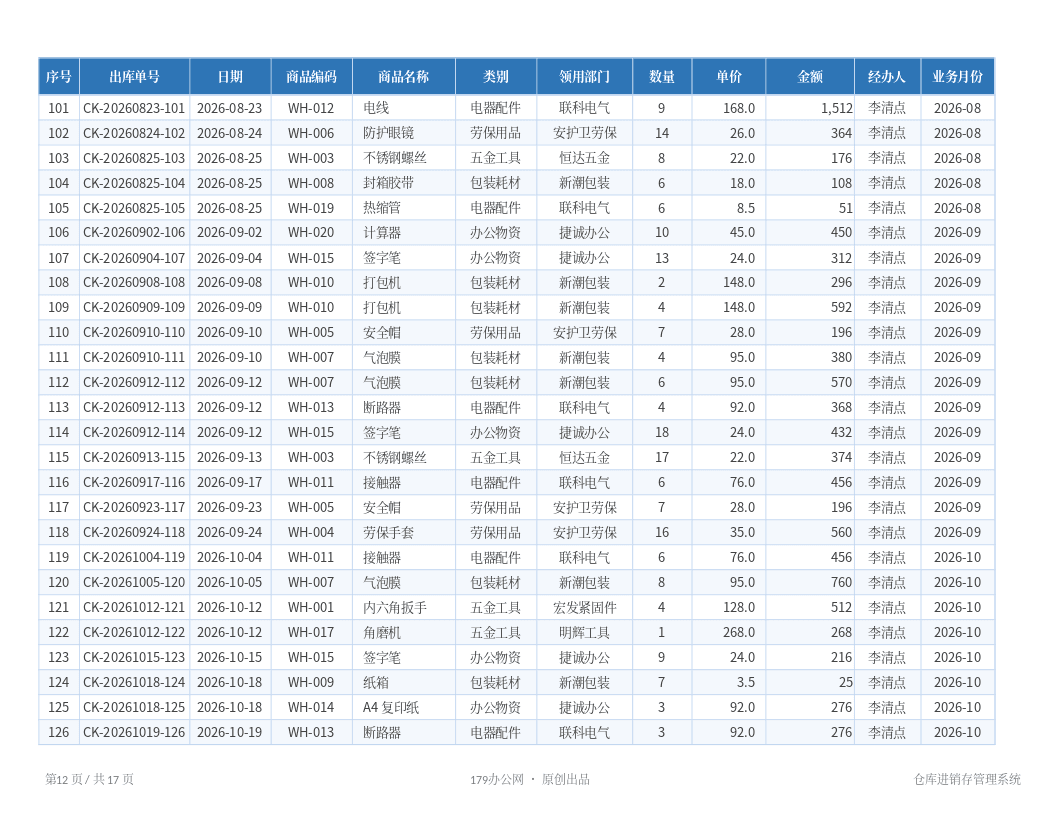The height and width of the screenshot is (816, 1056).
Task: Click the 业务月份 header cell
Action: click(x=957, y=77)
